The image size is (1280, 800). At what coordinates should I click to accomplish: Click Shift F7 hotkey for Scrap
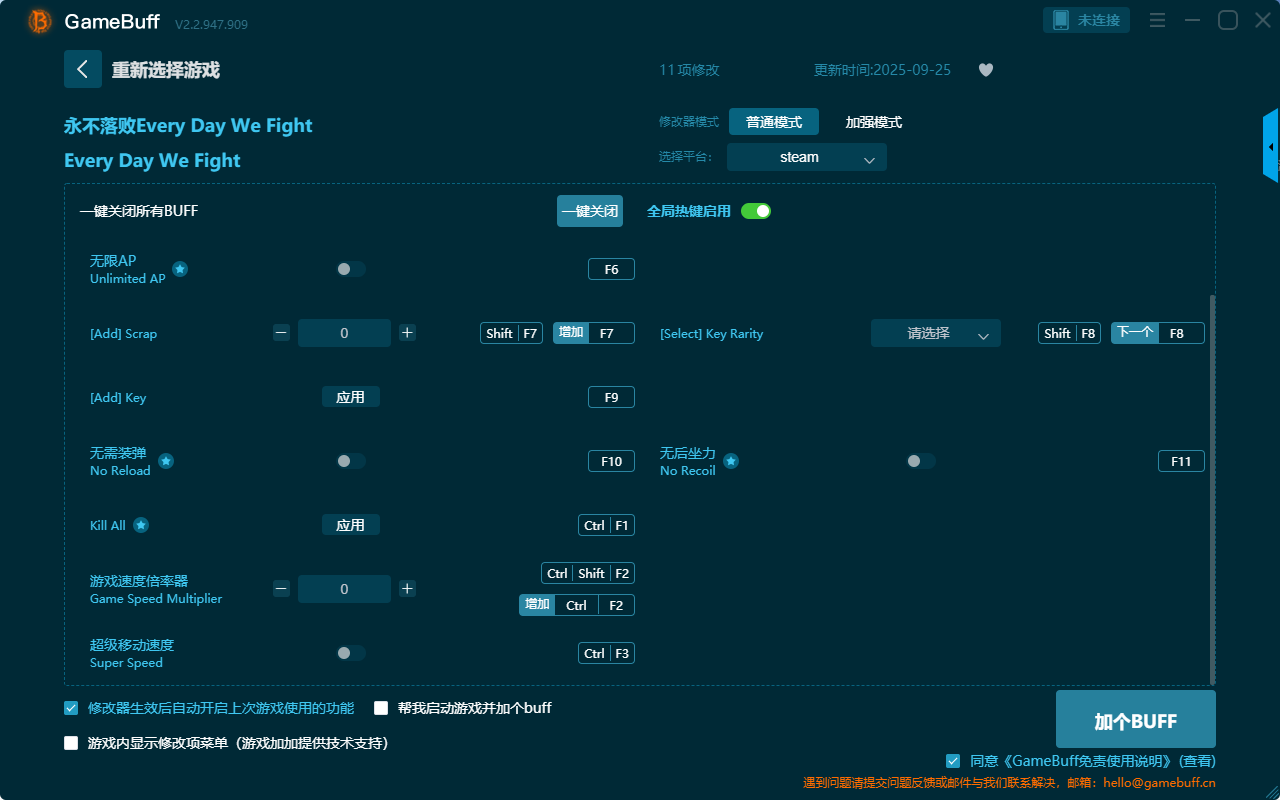pyautogui.click(x=511, y=333)
